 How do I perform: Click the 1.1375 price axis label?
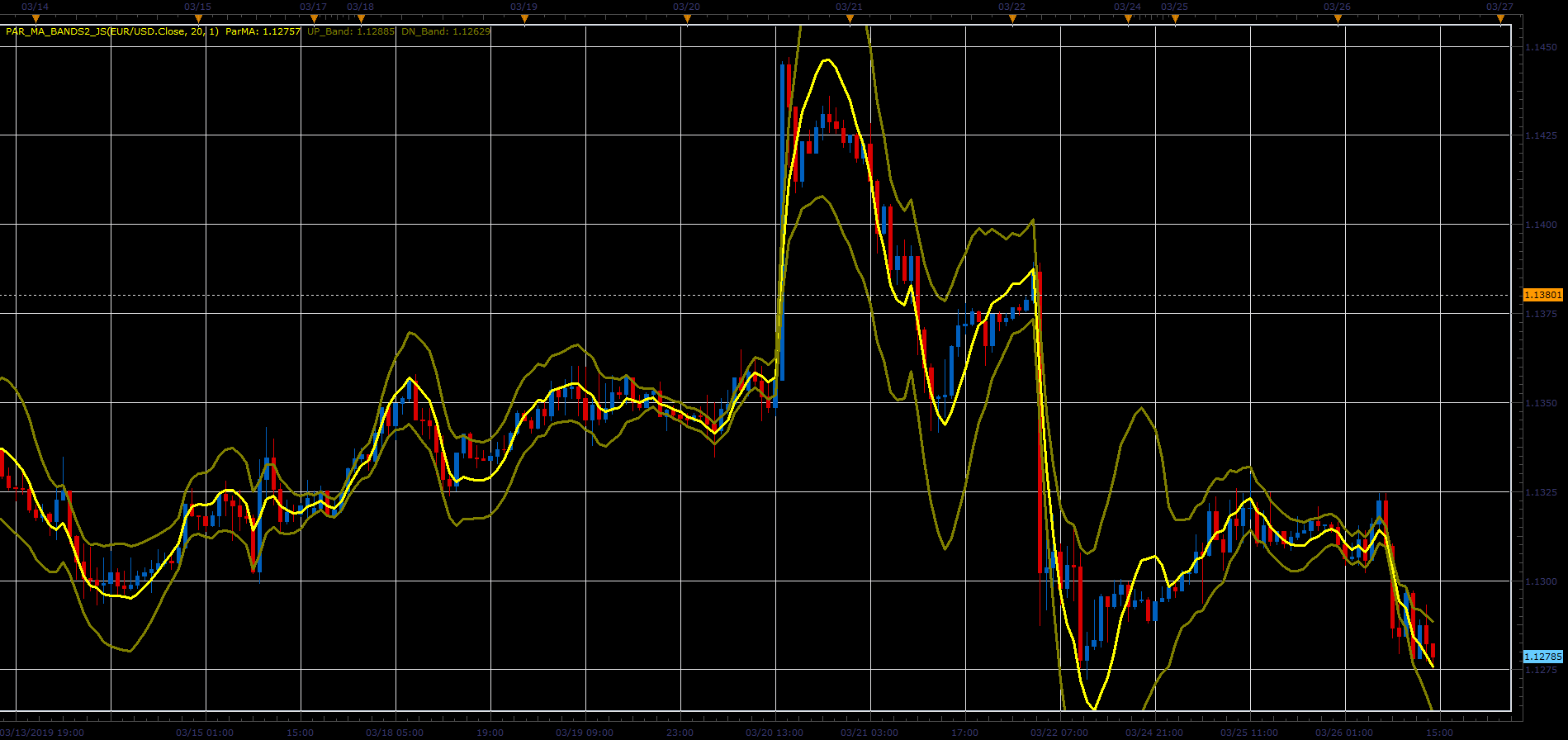pos(1541,314)
